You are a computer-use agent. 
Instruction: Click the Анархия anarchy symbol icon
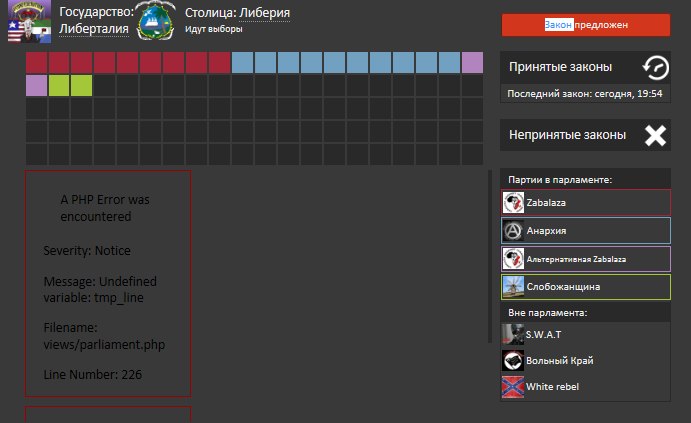click(x=513, y=230)
